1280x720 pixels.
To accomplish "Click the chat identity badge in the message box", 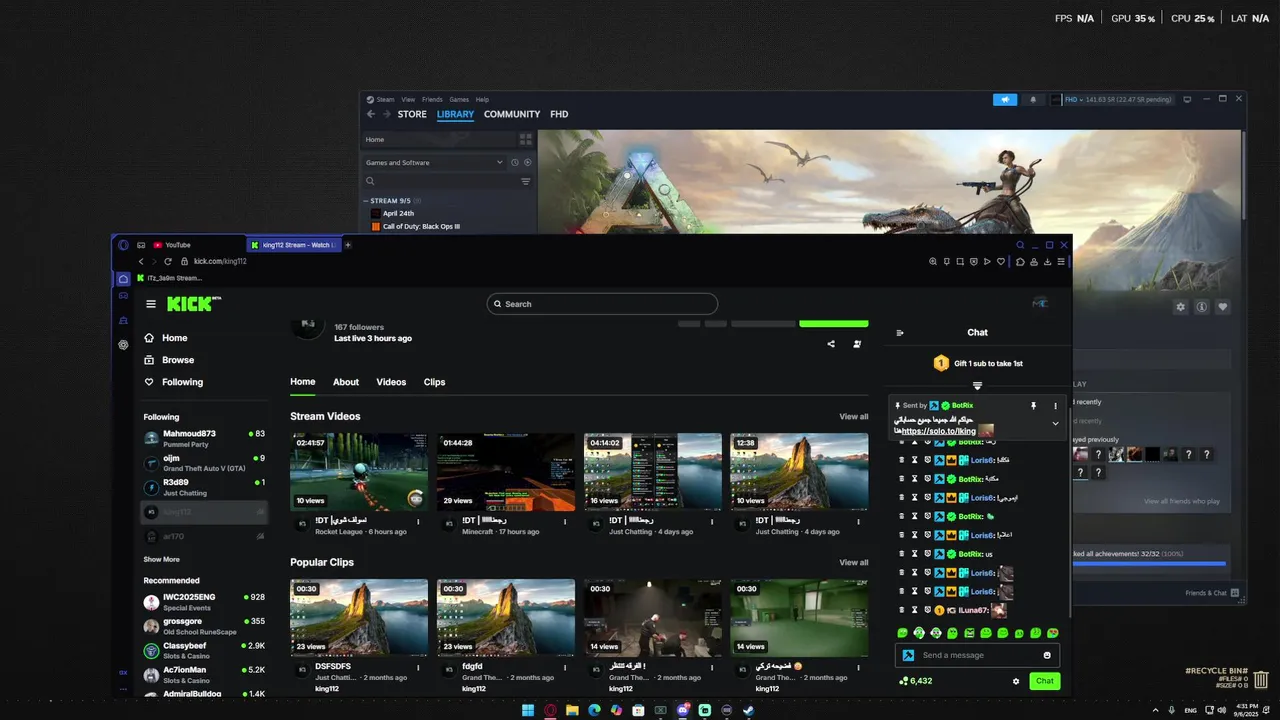I will [908, 655].
